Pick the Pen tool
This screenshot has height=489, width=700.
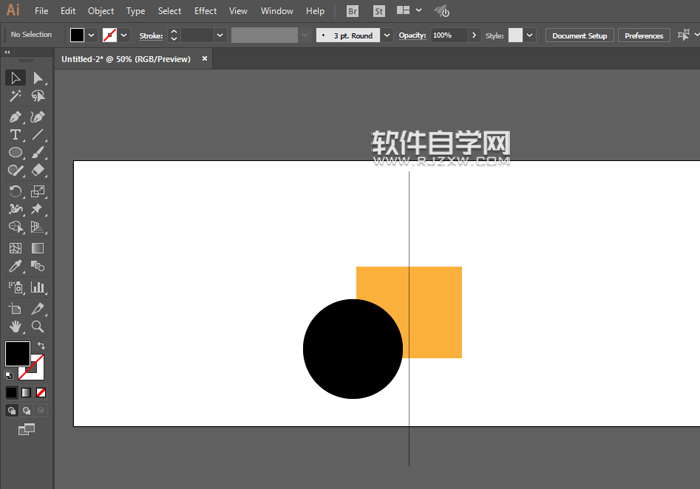(x=16, y=116)
